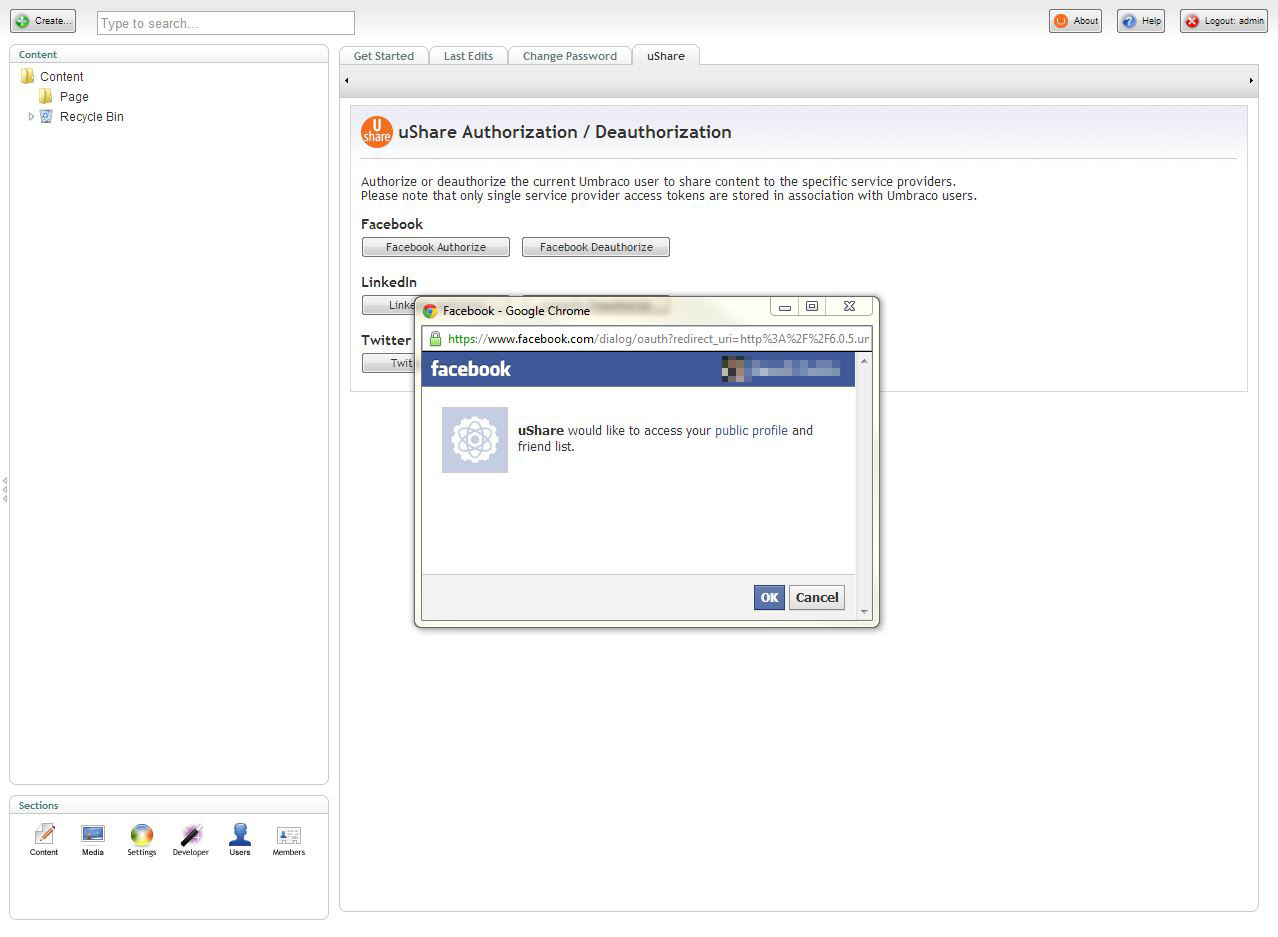The width and height of the screenshot is (1278, 937).
Task: Open the Users section icon
Action: 240,840
